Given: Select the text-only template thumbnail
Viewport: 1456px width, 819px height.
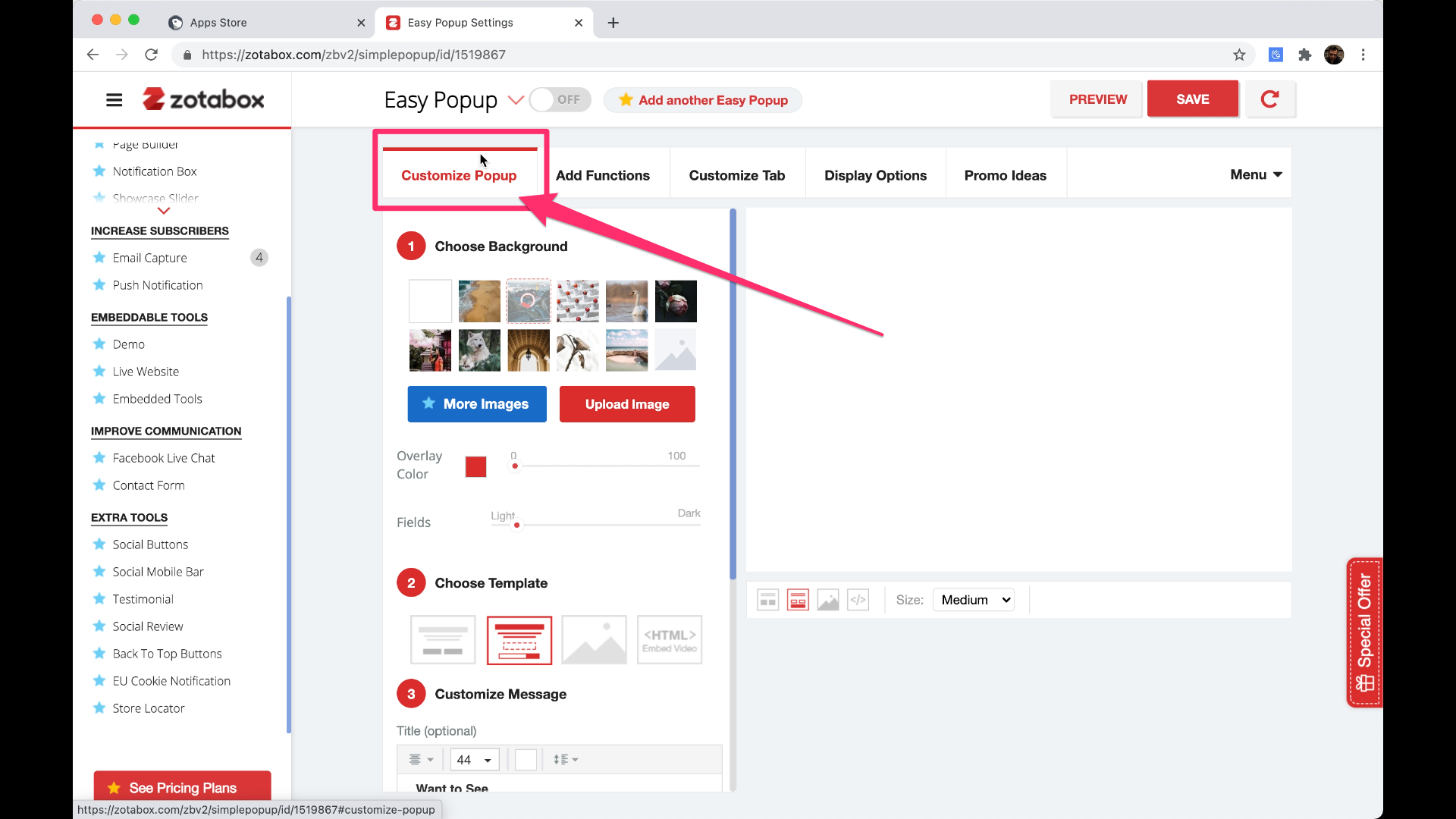Looking at the screenshot, I should pos(443,640).
